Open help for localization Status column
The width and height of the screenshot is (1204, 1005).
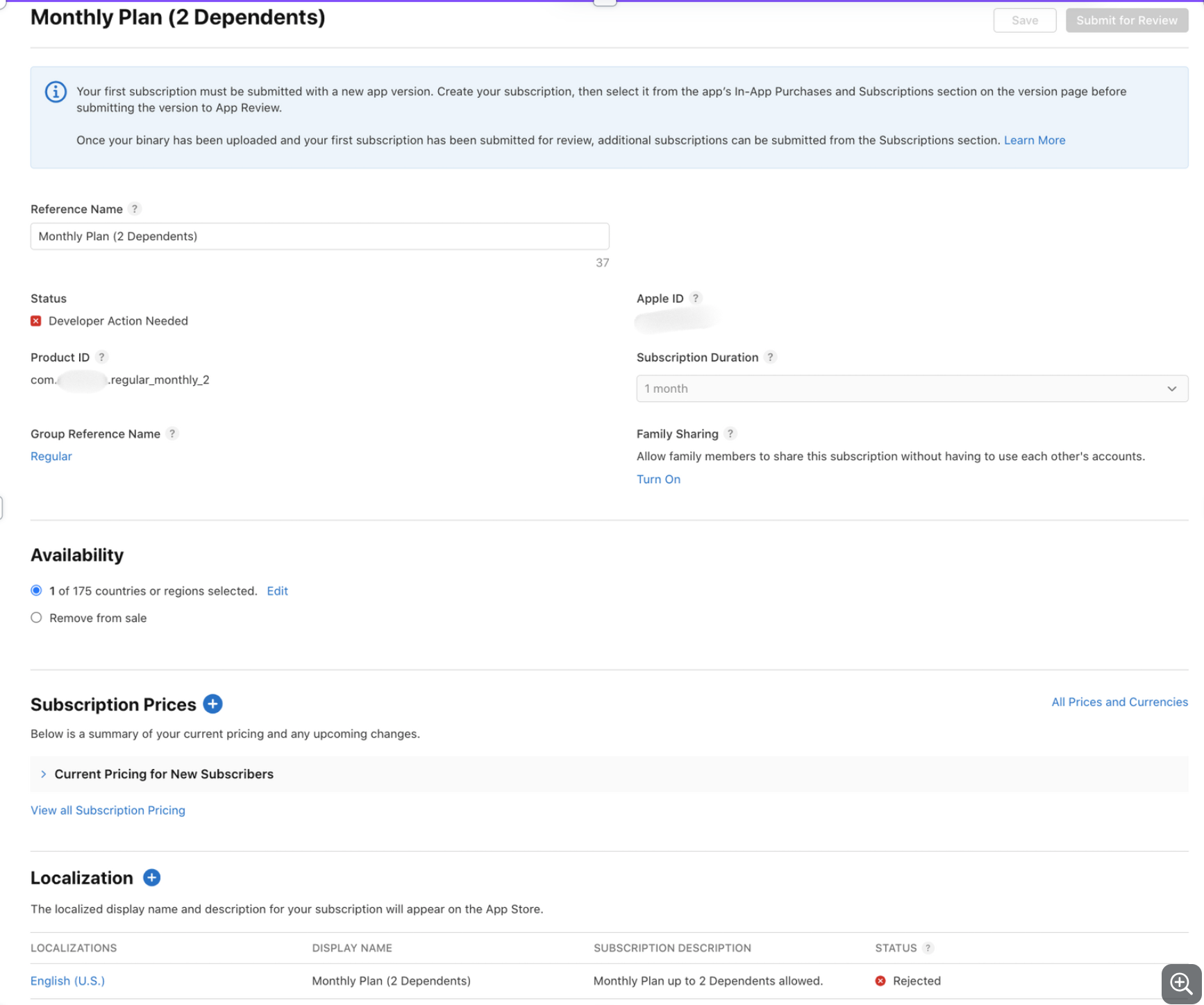point(928,947)
